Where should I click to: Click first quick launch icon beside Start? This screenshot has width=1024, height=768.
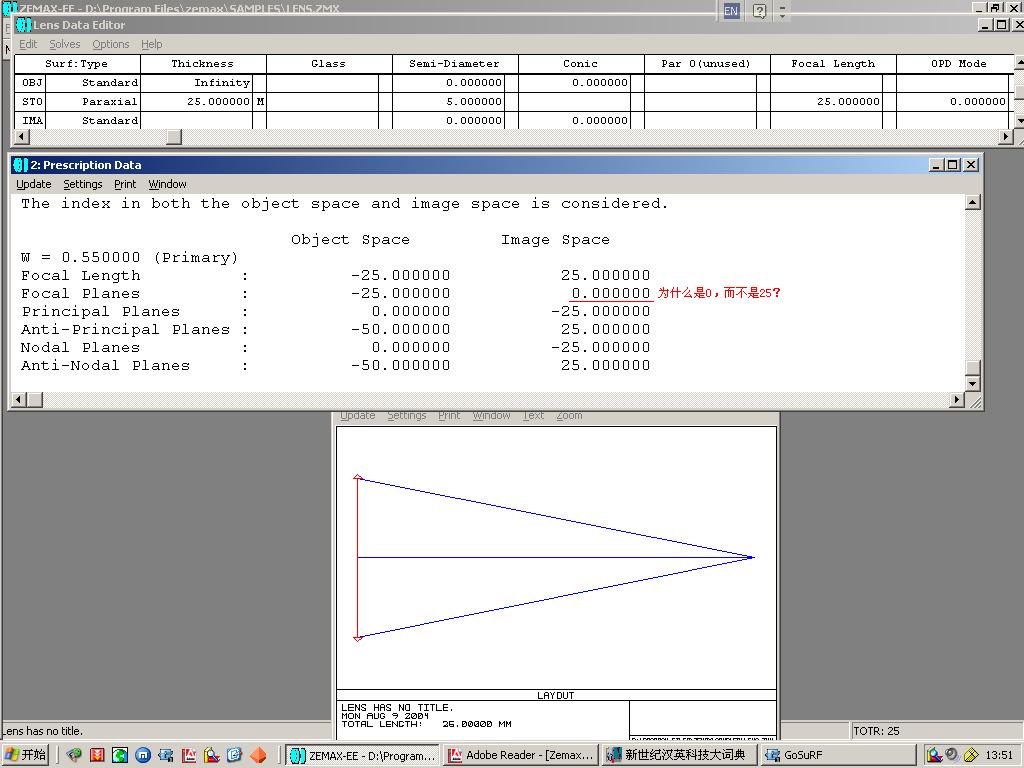pos(74,755)
